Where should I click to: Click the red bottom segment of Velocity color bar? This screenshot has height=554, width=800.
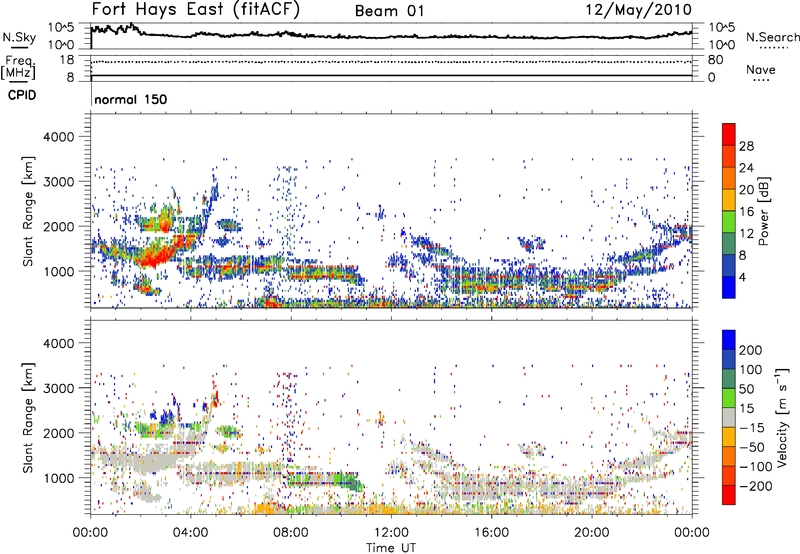(729, 495)
